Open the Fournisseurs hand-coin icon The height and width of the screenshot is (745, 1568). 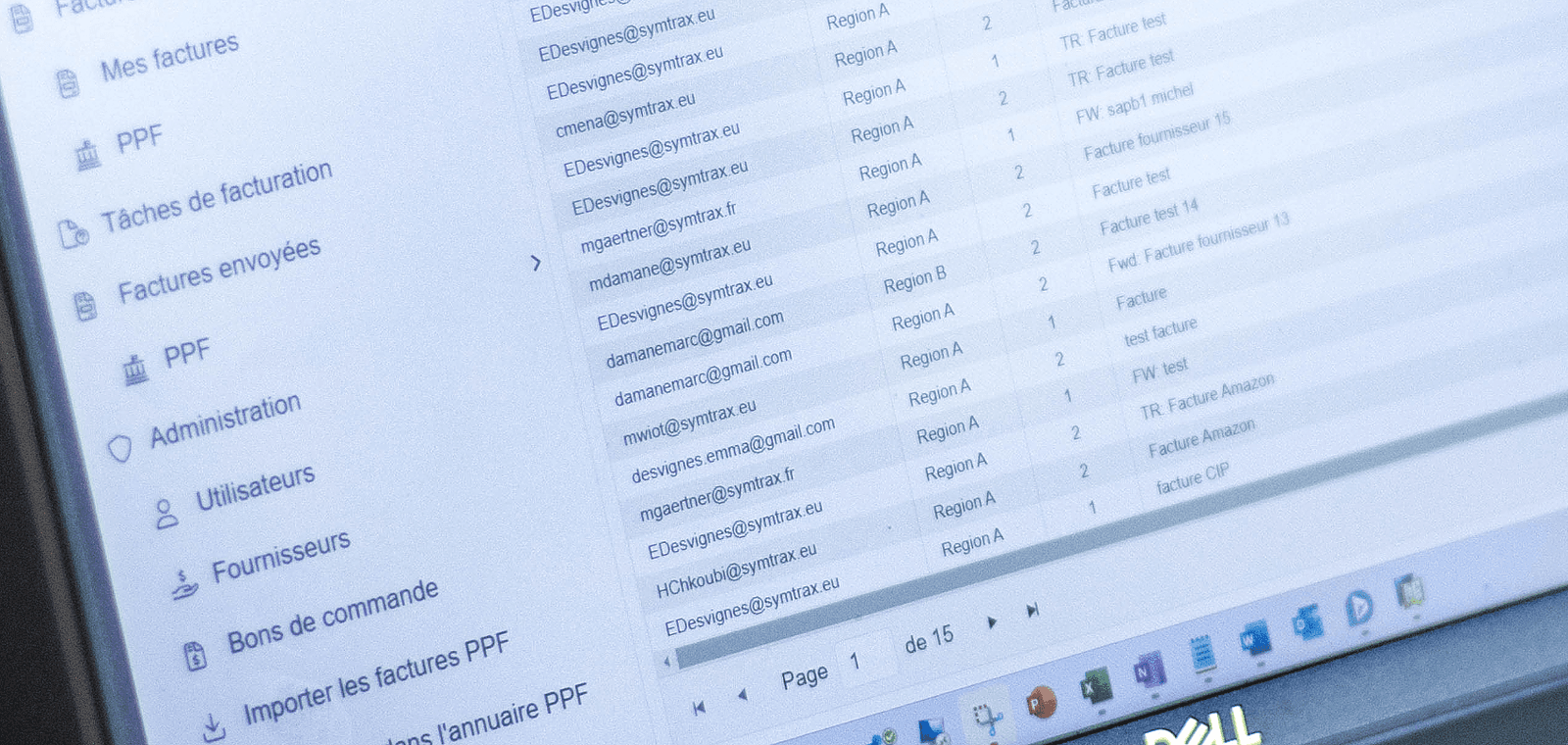tap(184, 584)
